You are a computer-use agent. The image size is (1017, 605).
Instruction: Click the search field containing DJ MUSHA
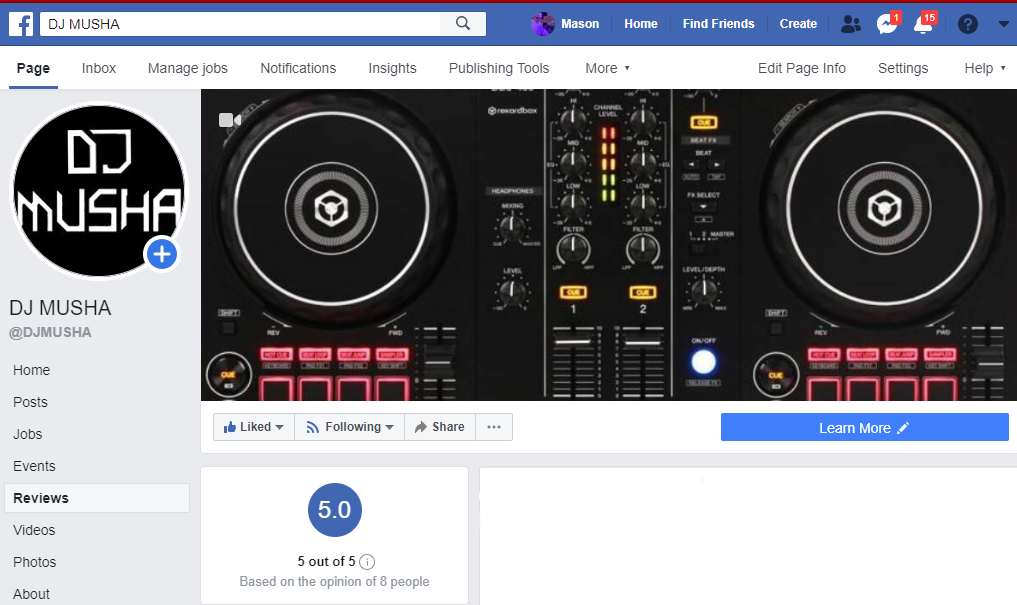[240, 24]
